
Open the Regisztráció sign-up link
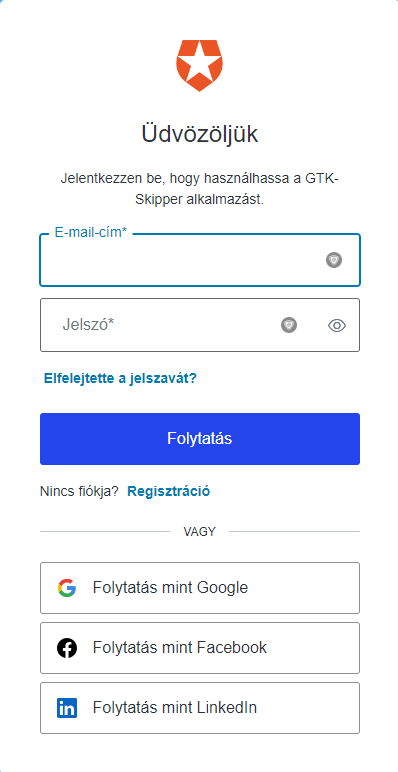pyautogui.click(x=168, y=491)
